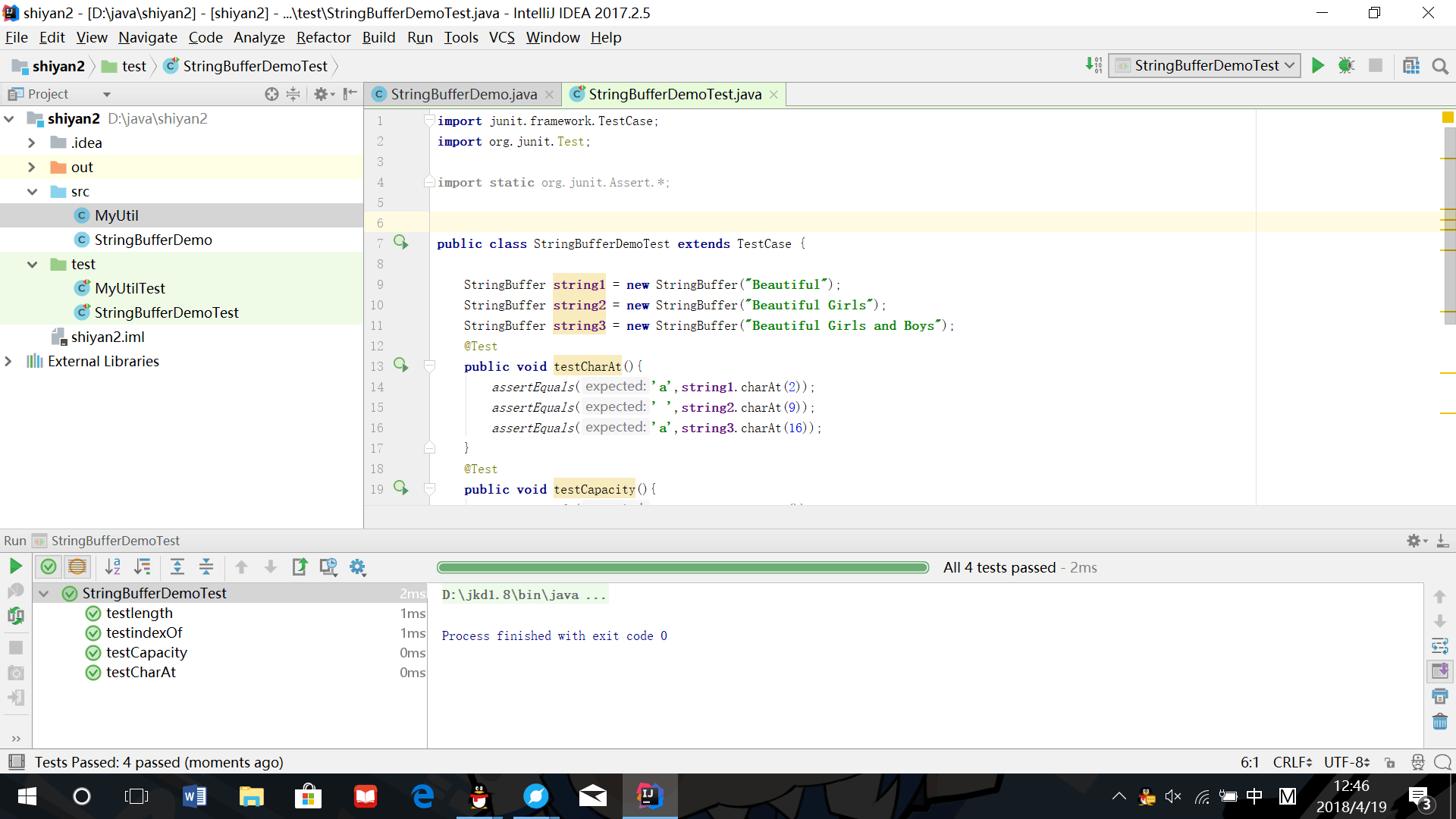Toggle show ignored tests filter
1456x819 pixels.
coord(77,566)
